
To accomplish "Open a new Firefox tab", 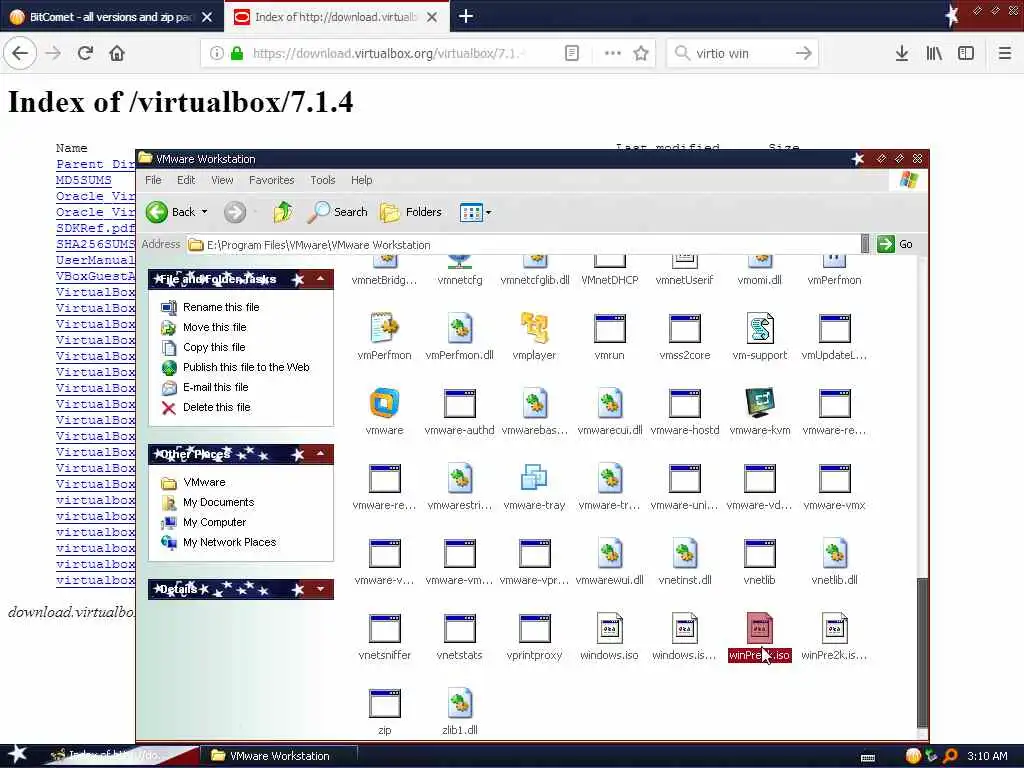I will point(466,16).
